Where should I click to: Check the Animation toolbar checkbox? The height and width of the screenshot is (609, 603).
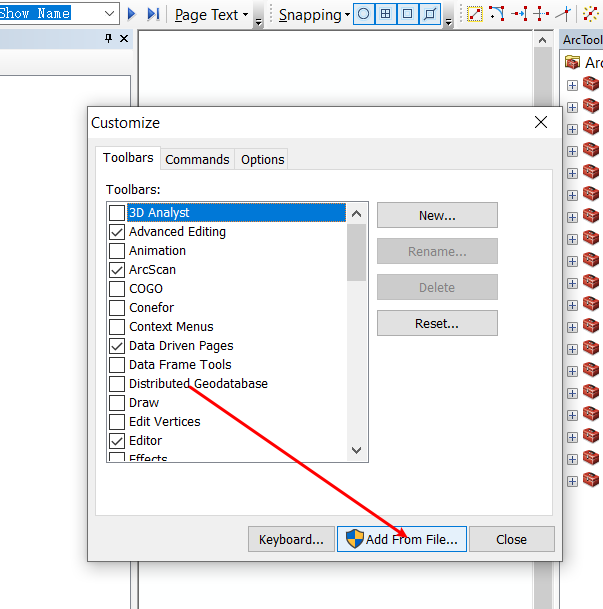pos(117,251)
